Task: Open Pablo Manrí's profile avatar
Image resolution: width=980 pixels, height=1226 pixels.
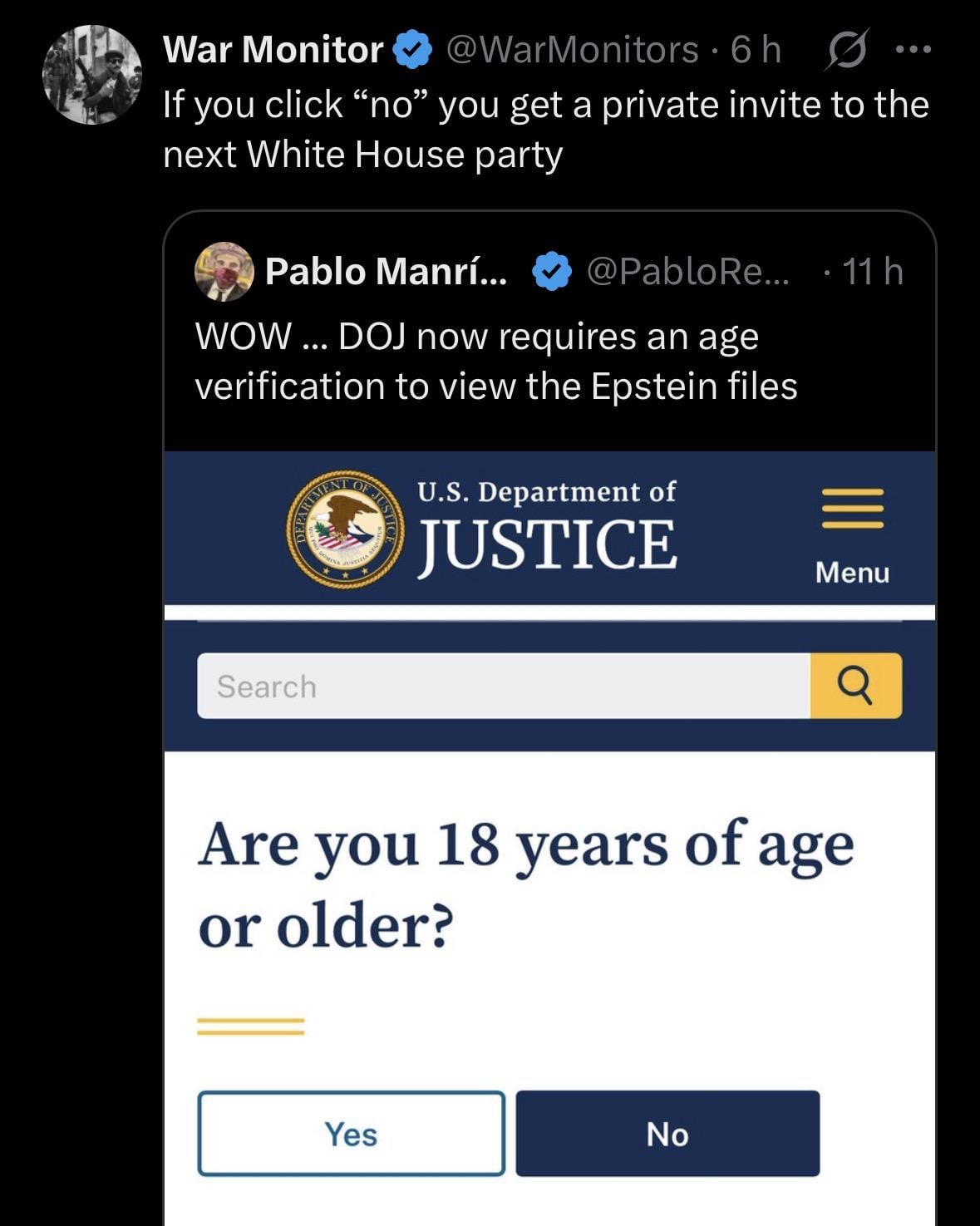Action: click(224, 271)
